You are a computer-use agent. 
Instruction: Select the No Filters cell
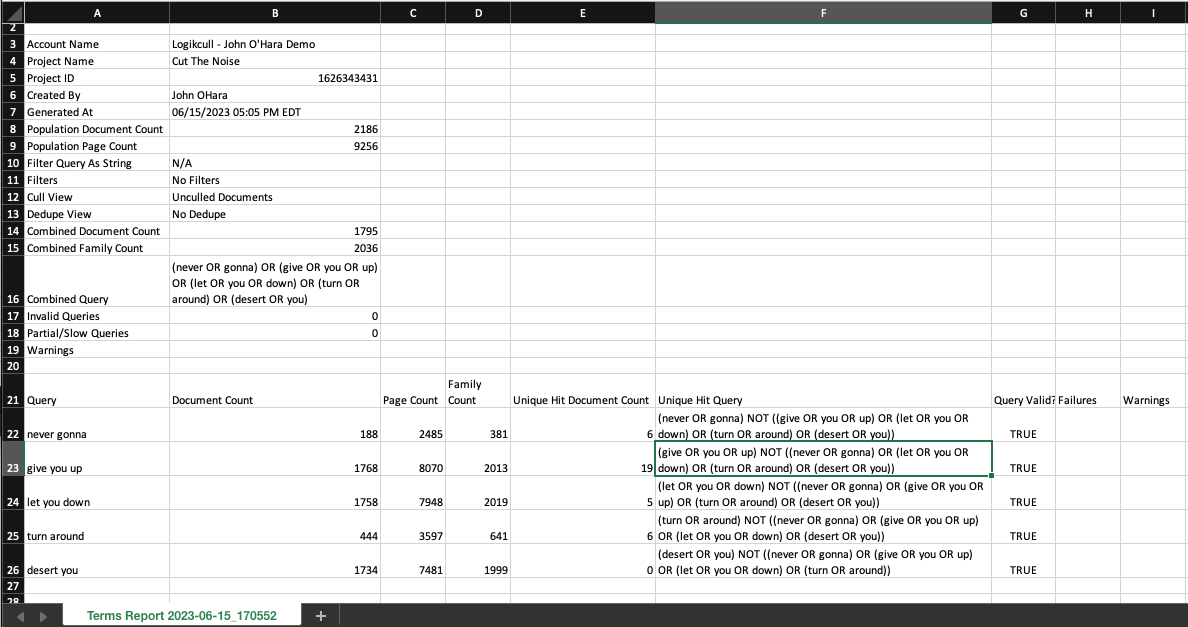[275, 180]
